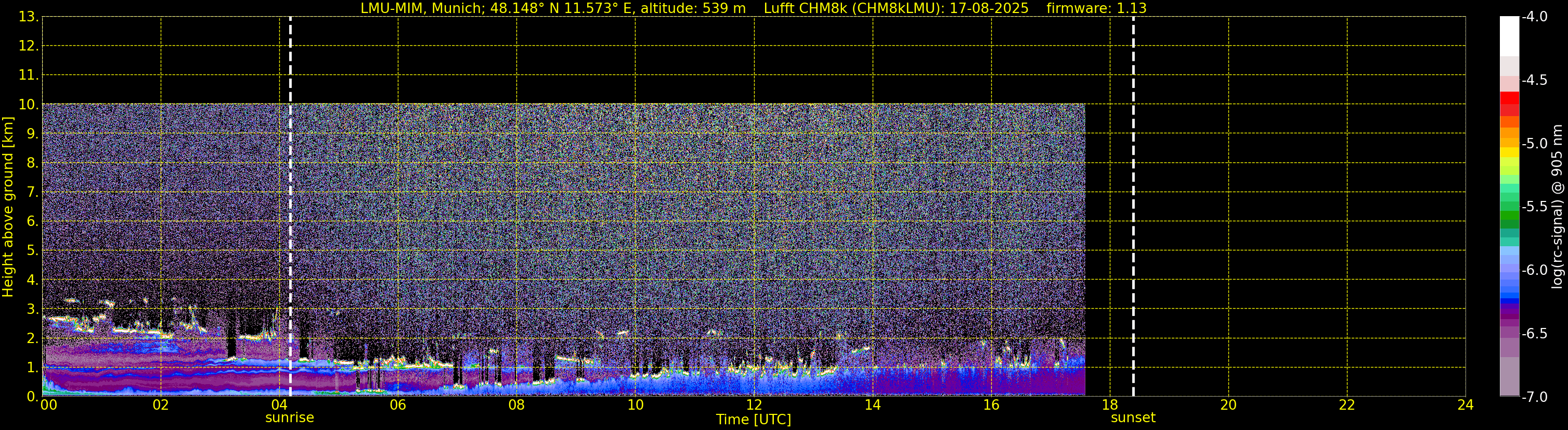The image size is (1568, 430).
Task: Click the '11.' height tick label
Action: (29, 75)
